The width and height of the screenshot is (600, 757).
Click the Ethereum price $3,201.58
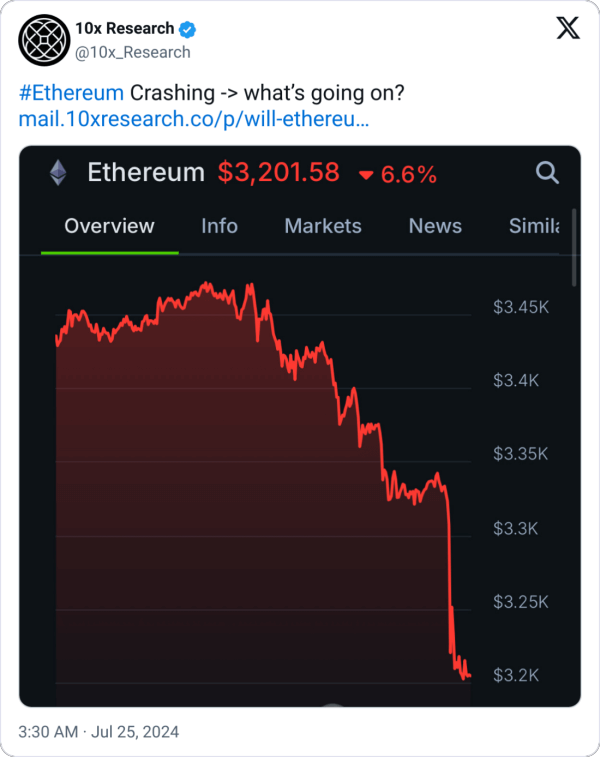[x=278, y=173]
